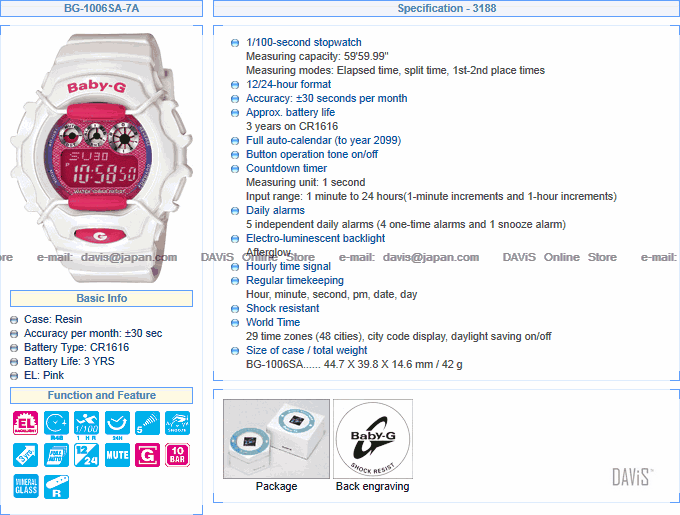Click the 5 alarms icon
The height and width of the screenshot is (515, 680).
pyautogui.click(x=147, y=423)
